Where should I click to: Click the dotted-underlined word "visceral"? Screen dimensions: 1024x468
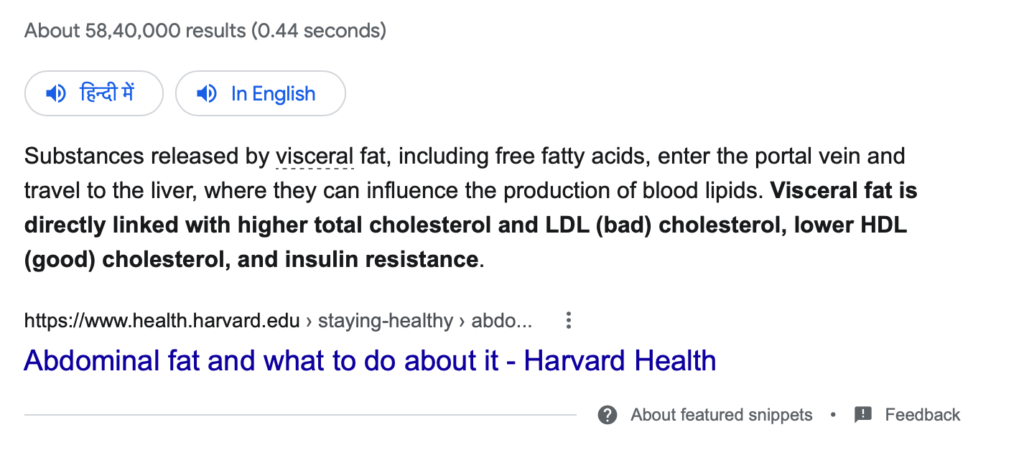(x=315, y=157)
